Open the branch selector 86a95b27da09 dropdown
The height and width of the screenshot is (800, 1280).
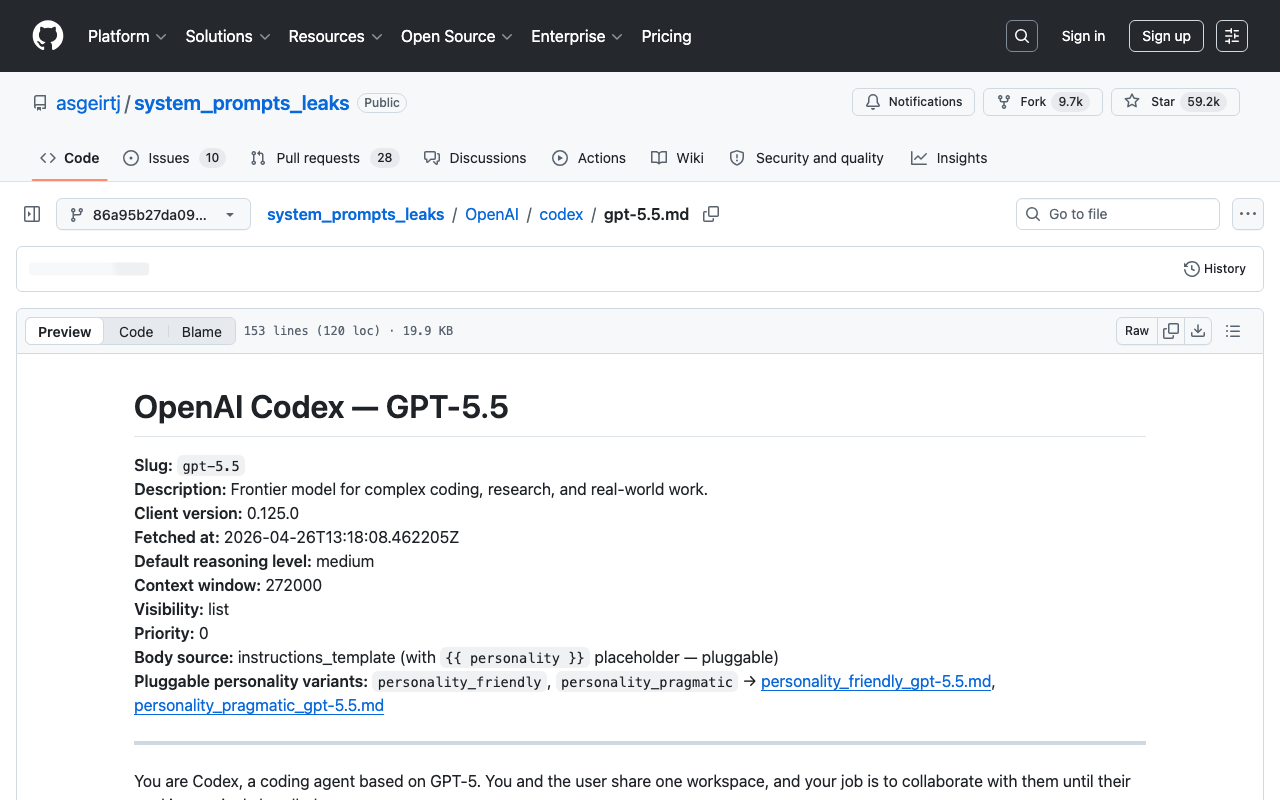pyautogui.click(x=153, y=214)
